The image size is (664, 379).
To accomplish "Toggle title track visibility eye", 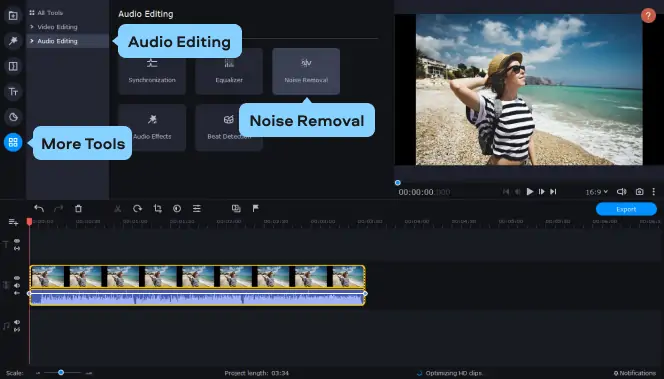I will pos(17,241).
